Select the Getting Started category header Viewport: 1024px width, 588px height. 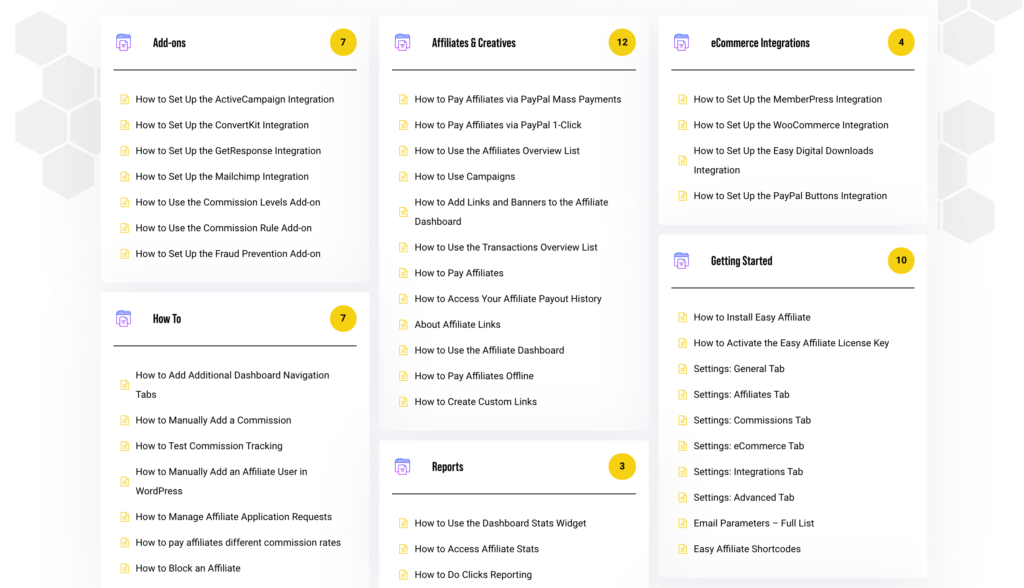[x=740, y=260]
